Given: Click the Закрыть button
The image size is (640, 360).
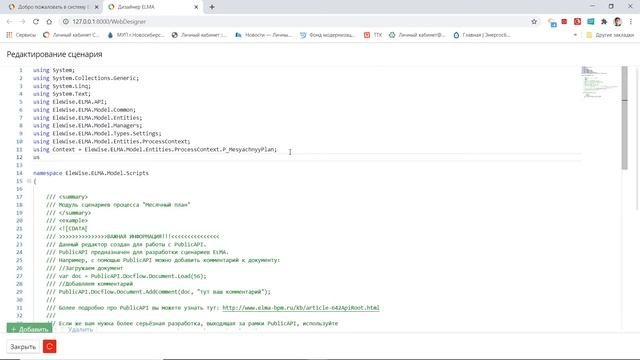Looking at the screenshot, I should click(23, 347).
